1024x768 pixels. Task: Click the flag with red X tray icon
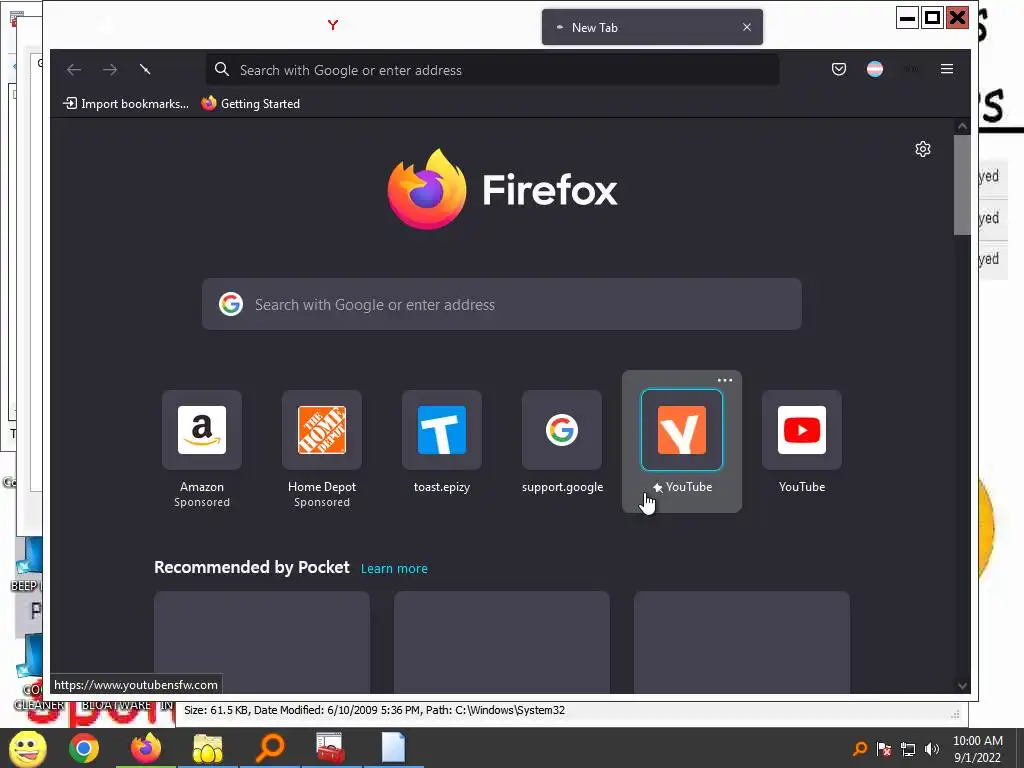884,749
